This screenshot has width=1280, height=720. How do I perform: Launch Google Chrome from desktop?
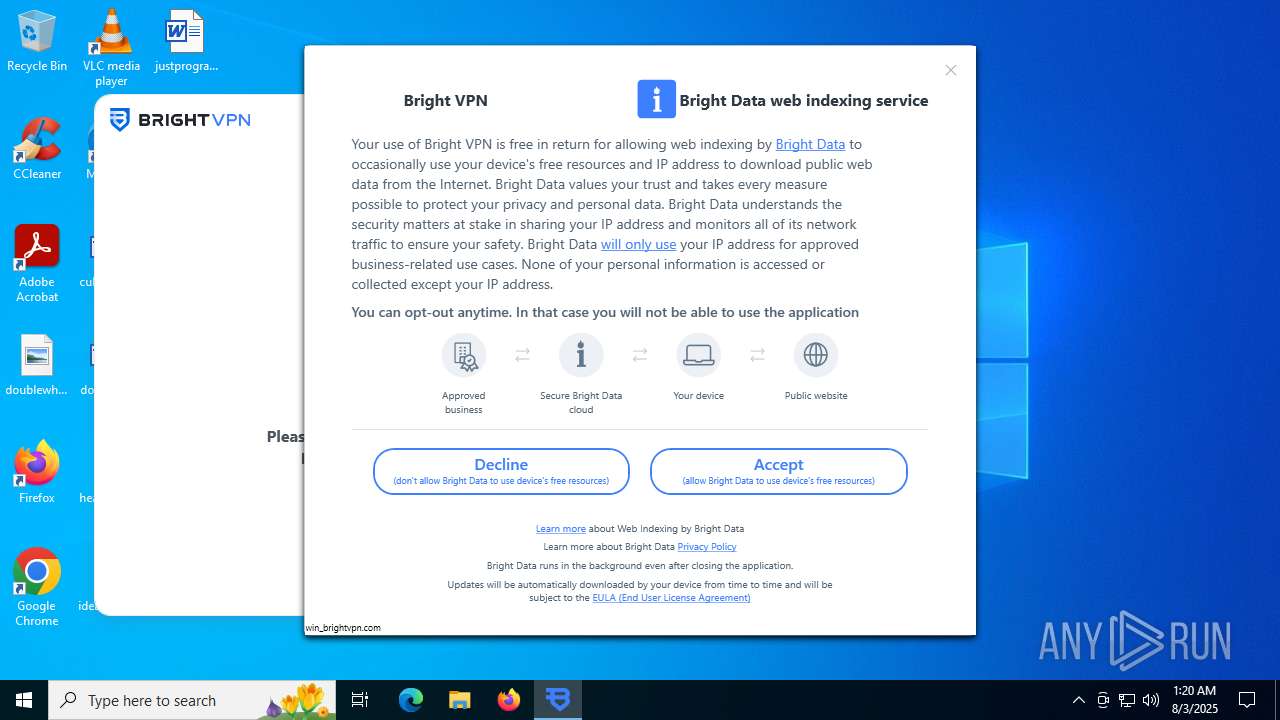(x=37, y=588)
